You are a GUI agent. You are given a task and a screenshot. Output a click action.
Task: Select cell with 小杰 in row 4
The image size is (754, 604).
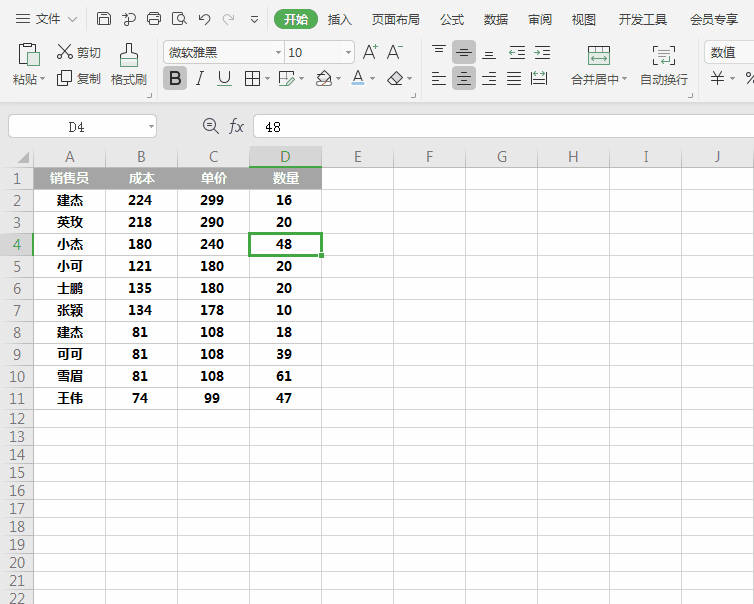70,244
